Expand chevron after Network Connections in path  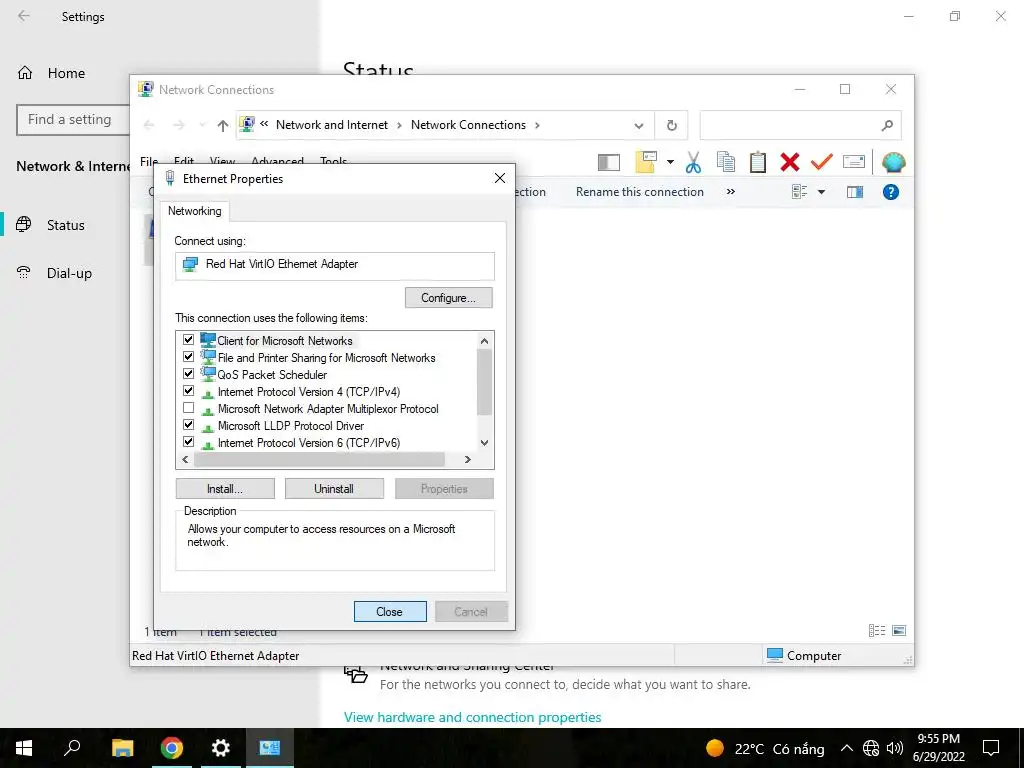point(537,125)
